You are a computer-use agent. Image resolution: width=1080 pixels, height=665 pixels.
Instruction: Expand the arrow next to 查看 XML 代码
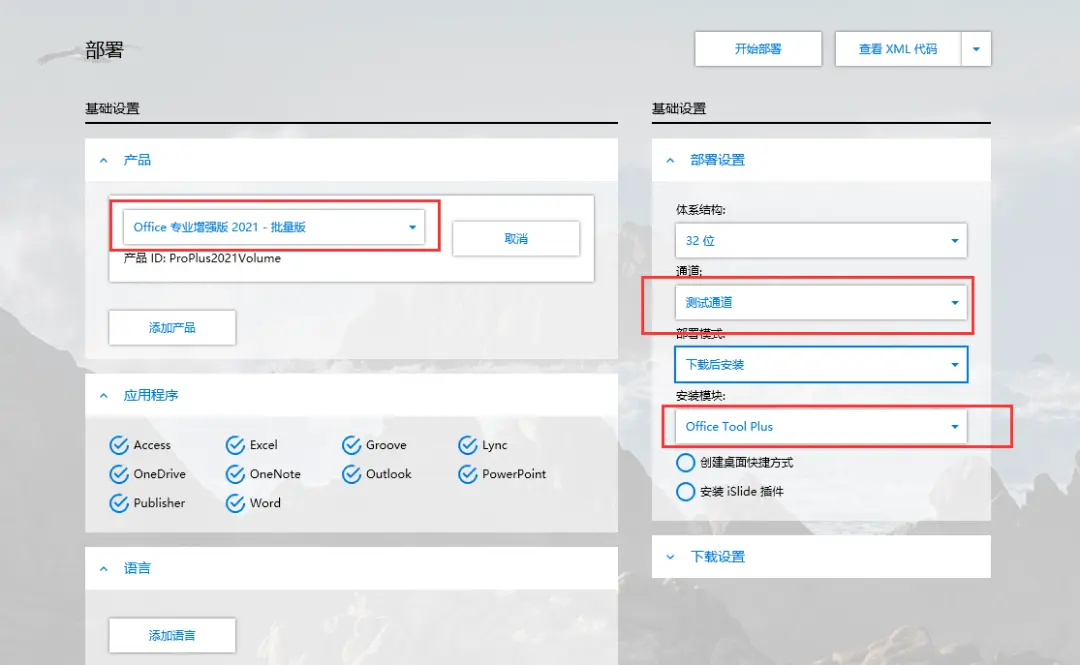click(976, 49)
